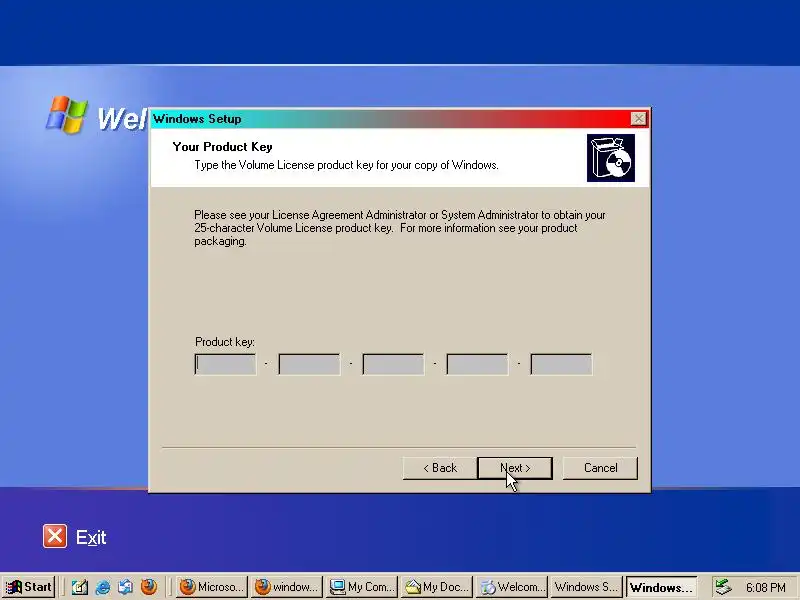This screenshot has height=600, width=800.
Task: Launch the first quick launch notepad icon
Action: click(79, 587)
